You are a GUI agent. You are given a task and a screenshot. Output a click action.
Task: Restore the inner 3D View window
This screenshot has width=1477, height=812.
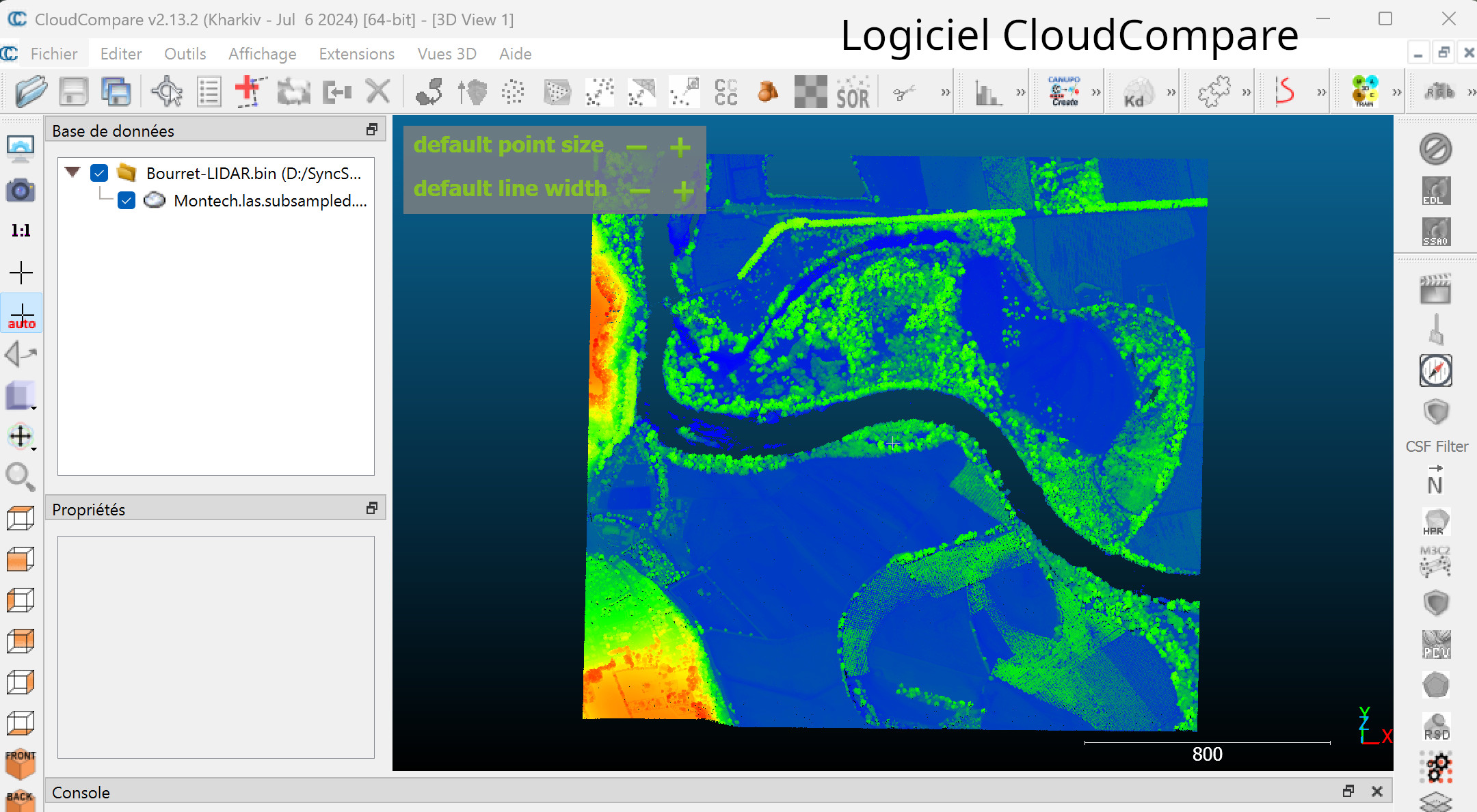click(x=1443, y=53)
